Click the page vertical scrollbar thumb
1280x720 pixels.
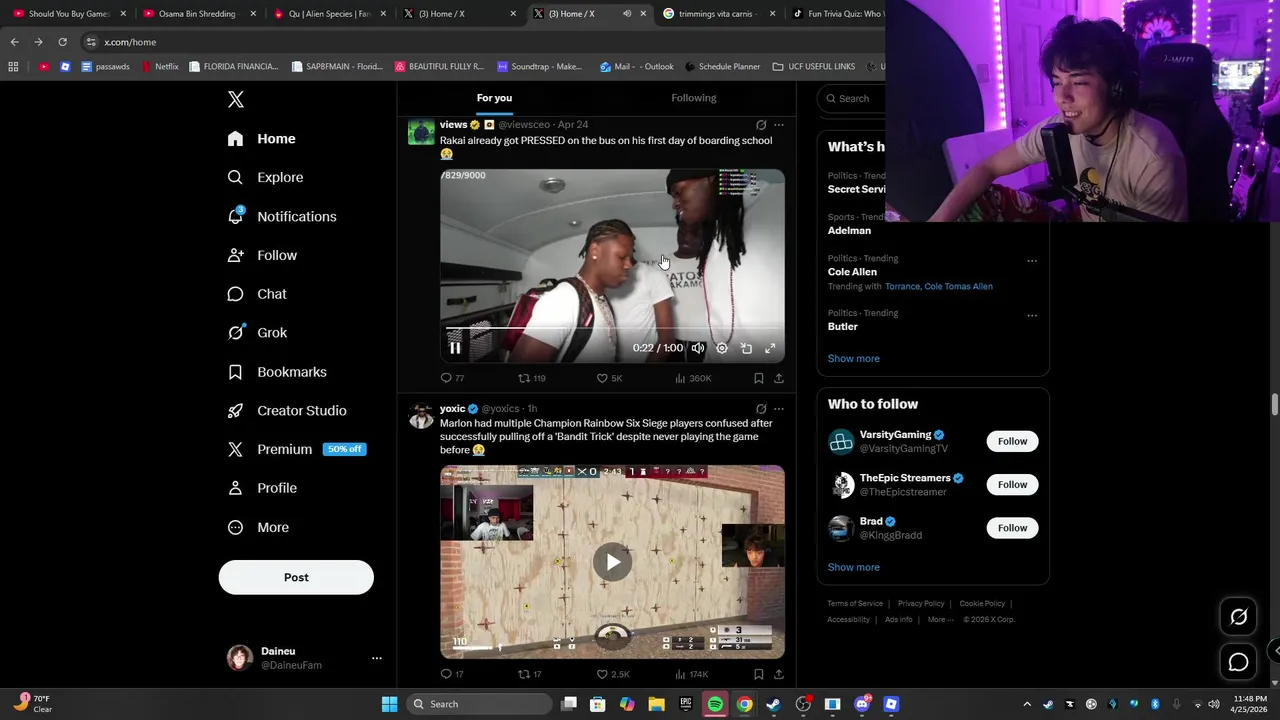coord(1274,404)
